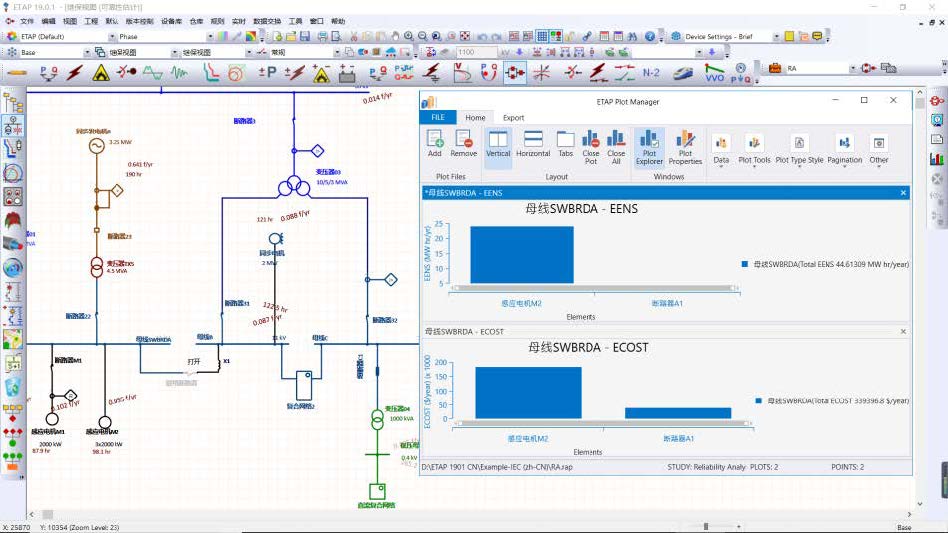Toggle Vertical layout in Plot Manager

point(498,143)
